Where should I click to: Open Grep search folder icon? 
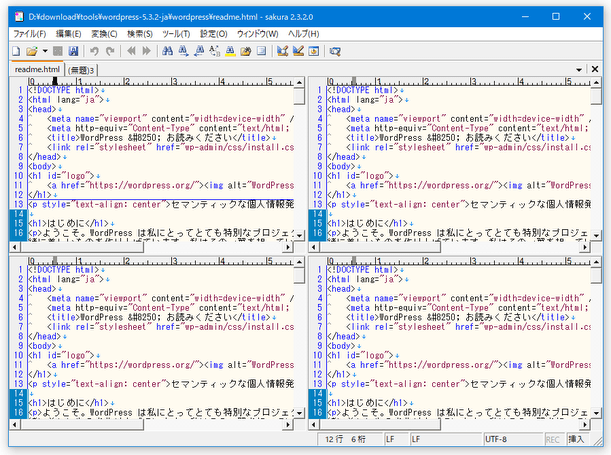[246, 51]
